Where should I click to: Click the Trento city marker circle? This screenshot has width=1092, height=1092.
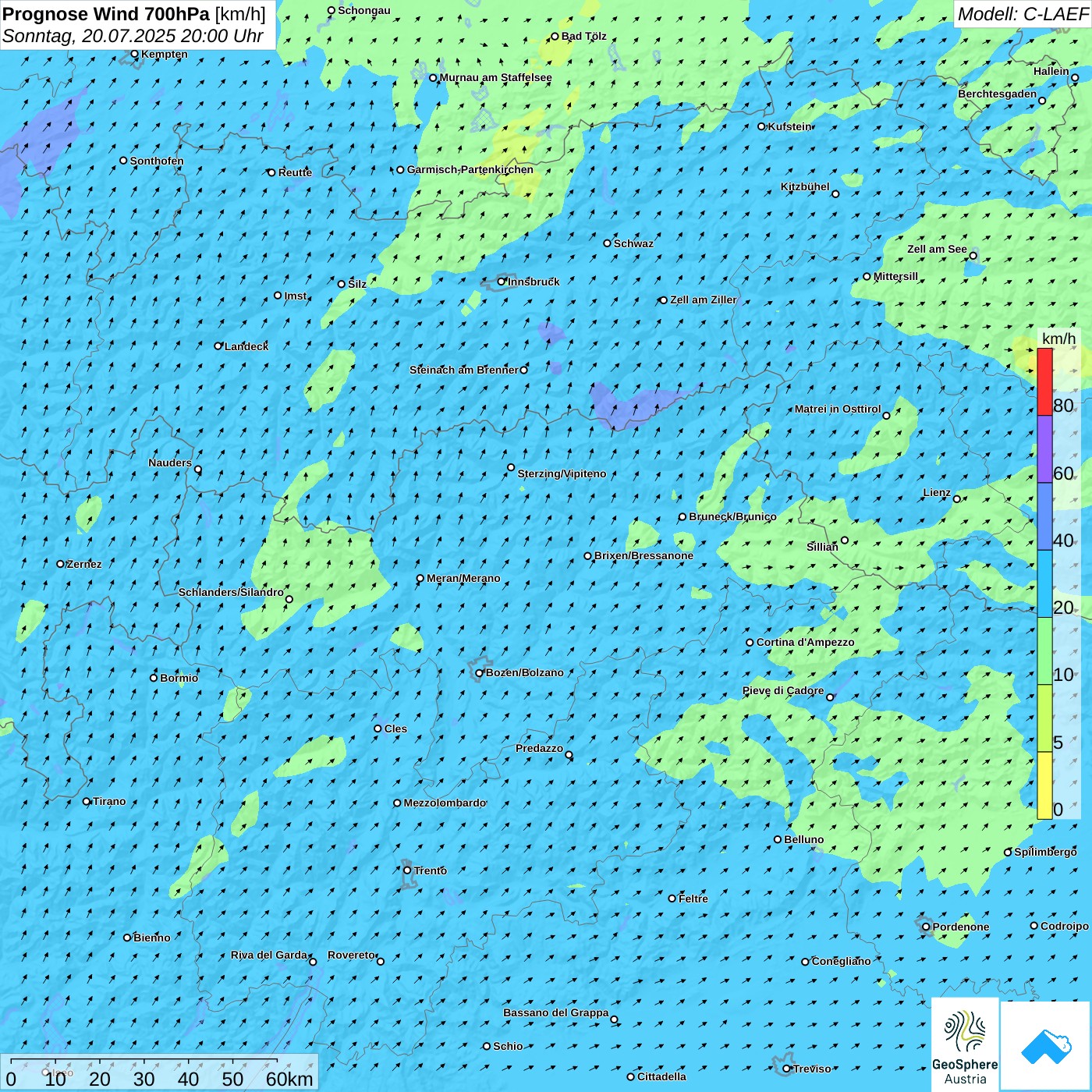click(407, 870)
